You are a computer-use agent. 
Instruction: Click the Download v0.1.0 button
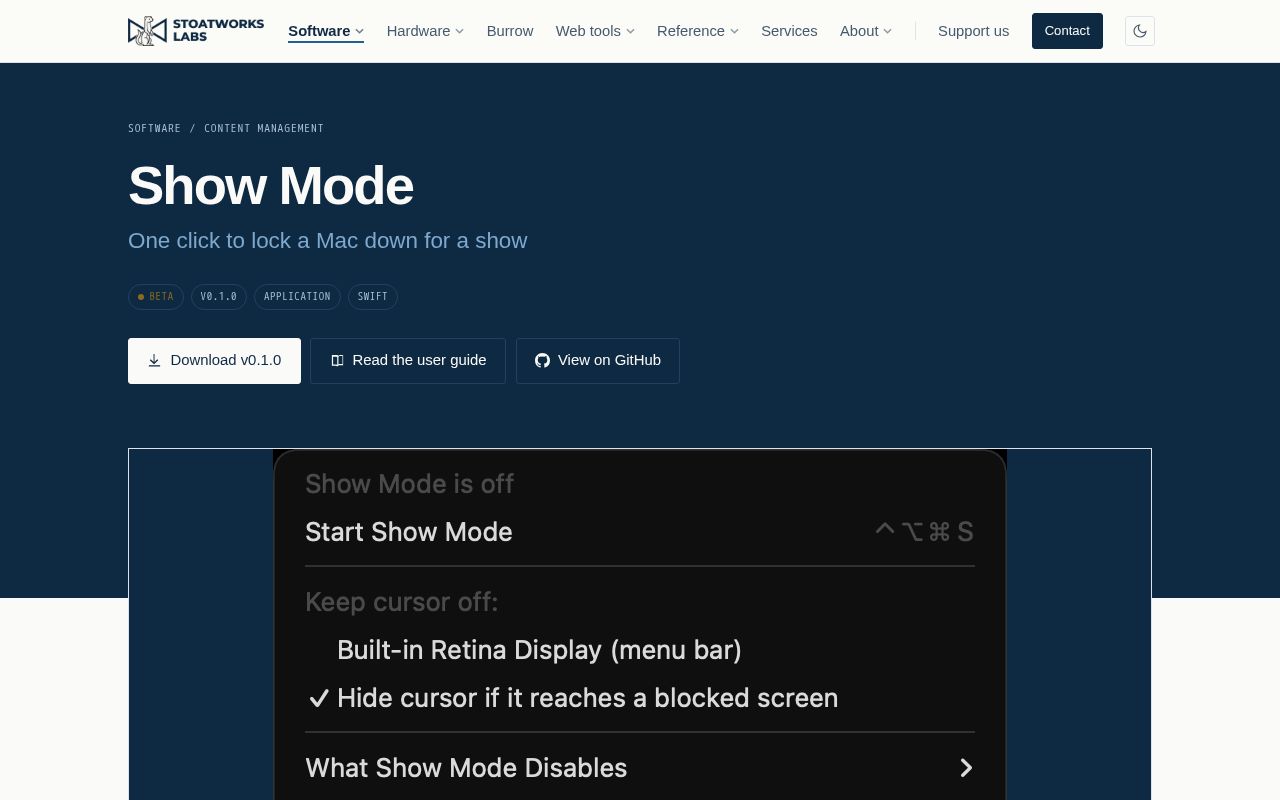click(214, 361)
